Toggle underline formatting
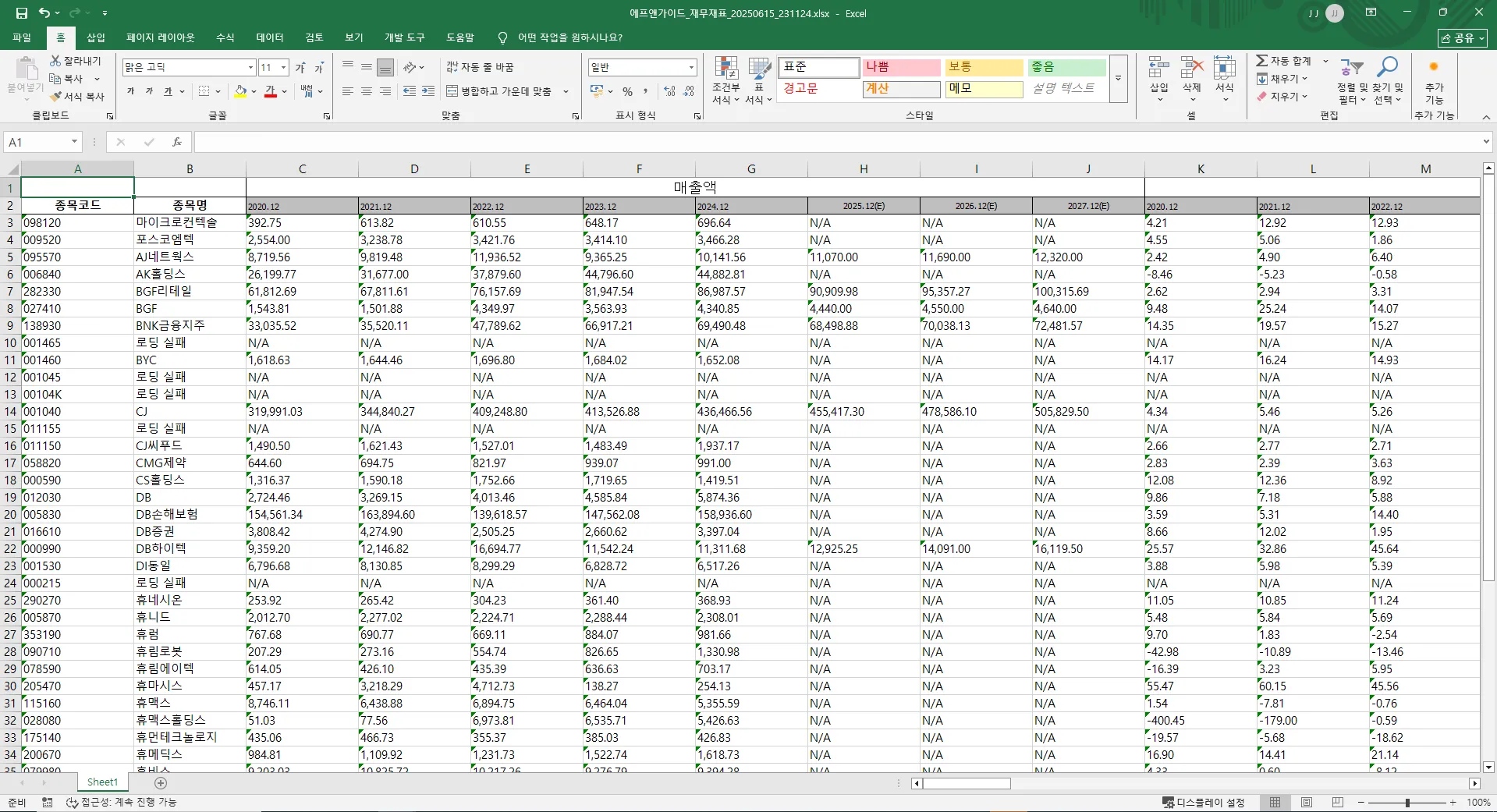 (x=168, y=91)
